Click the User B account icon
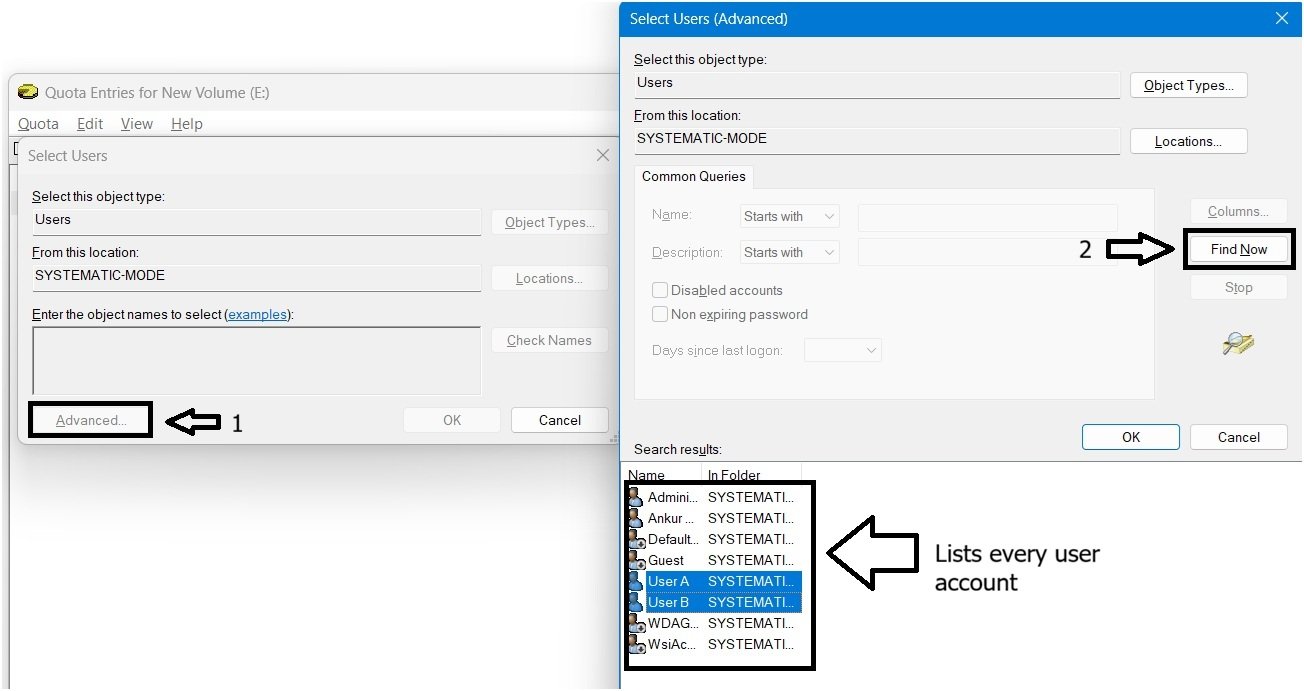 point(635,602)
